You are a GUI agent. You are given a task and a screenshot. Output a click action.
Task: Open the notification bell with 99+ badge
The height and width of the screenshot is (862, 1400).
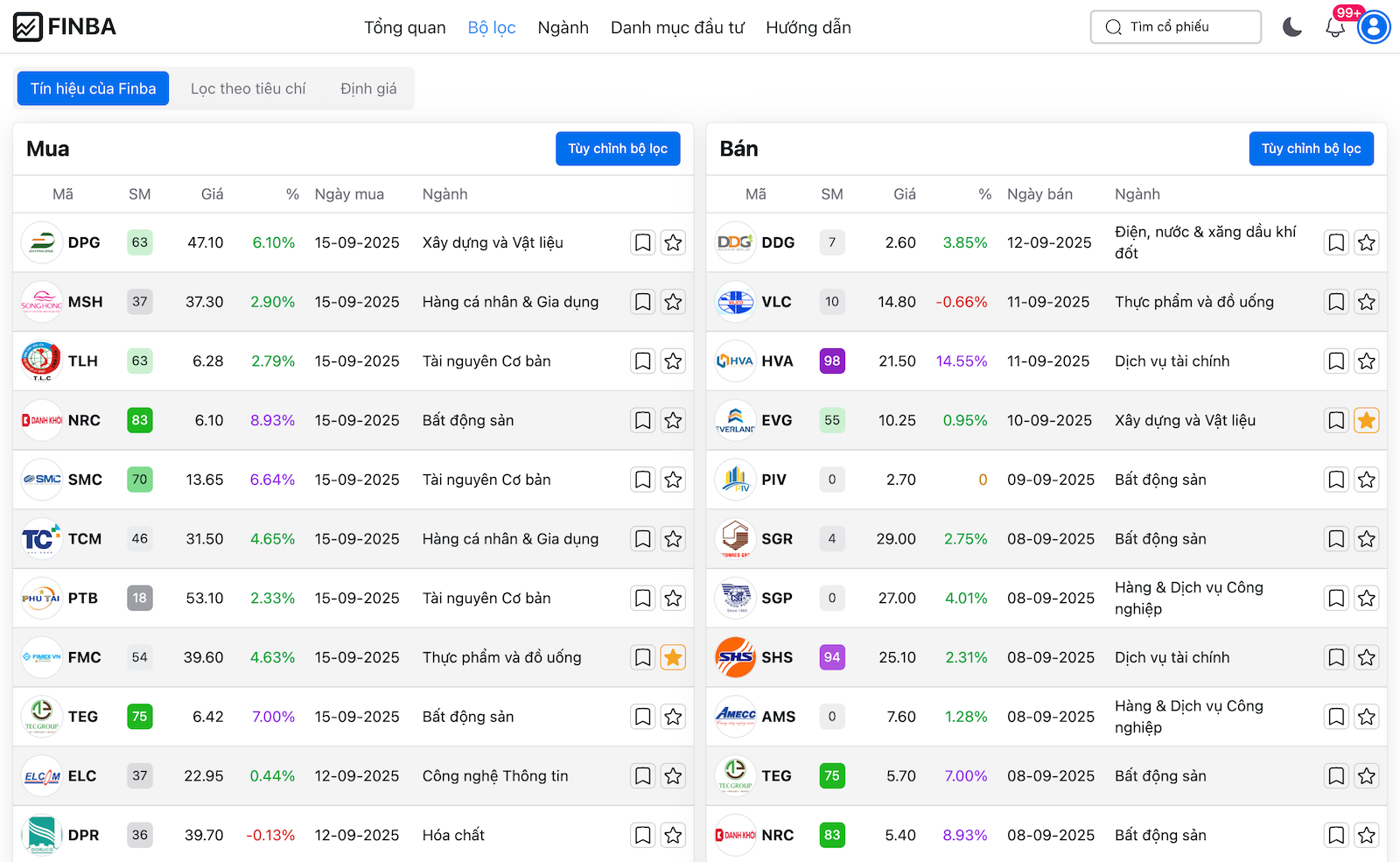pyautogui.click(x=1335, y=27)
